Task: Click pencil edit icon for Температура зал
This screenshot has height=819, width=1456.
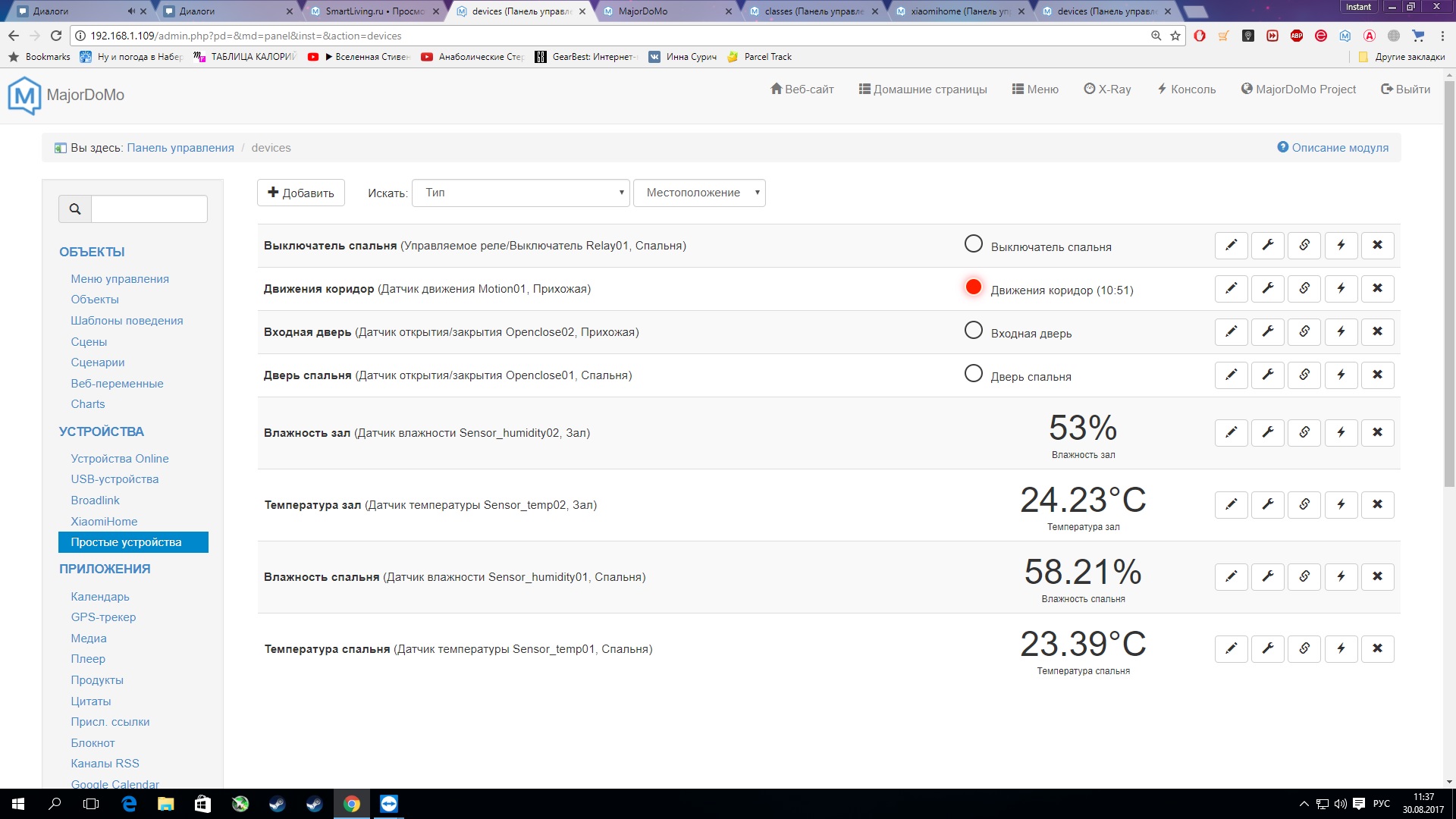Action: click(x=1231, y=504)
